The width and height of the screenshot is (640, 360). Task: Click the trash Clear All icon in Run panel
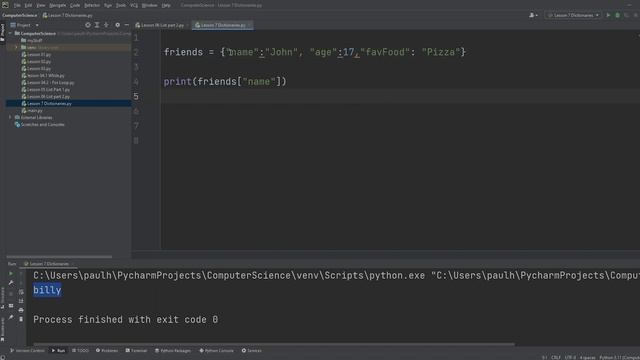[x=21, y=319]
